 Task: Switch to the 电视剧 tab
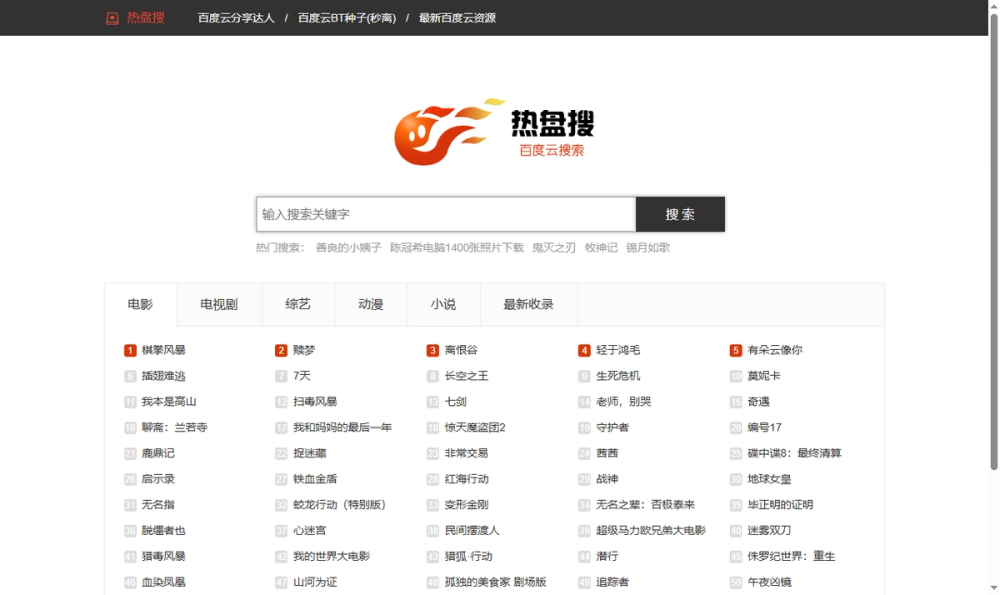coord(218,304)
